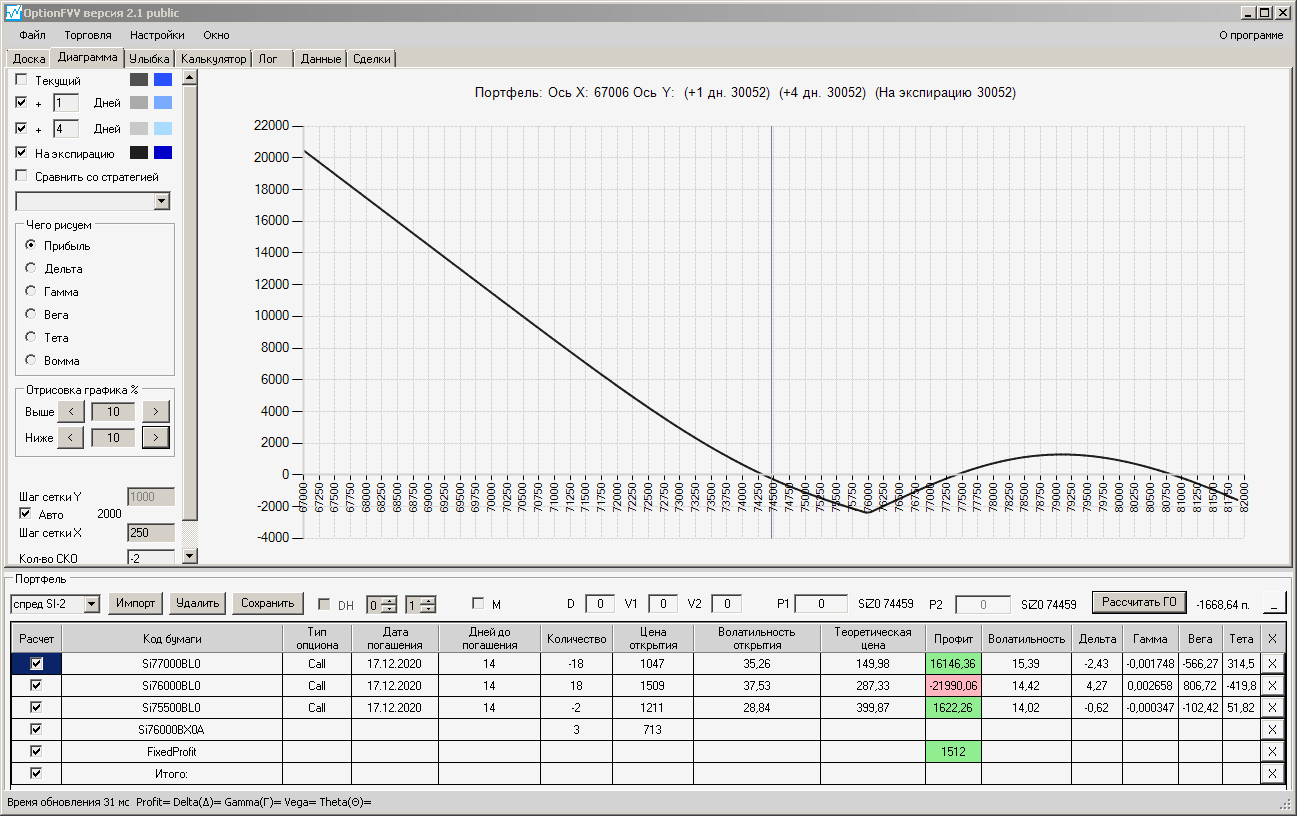The image size is (1297, 816).
Task: Open the Файл menu
Action: (32, 35)
